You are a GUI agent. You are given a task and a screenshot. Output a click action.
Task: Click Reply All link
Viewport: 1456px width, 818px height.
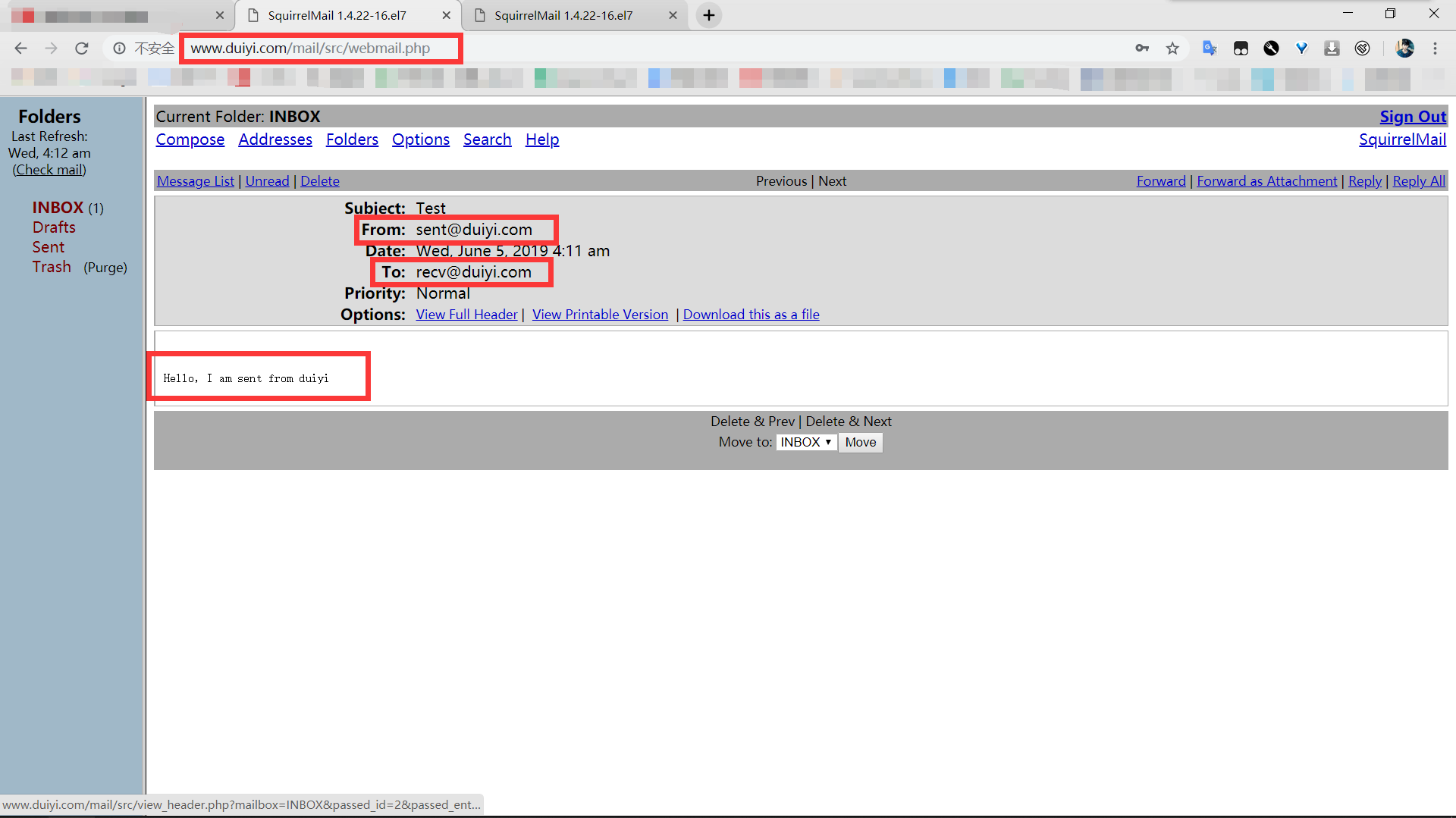tap(1419, 181)
